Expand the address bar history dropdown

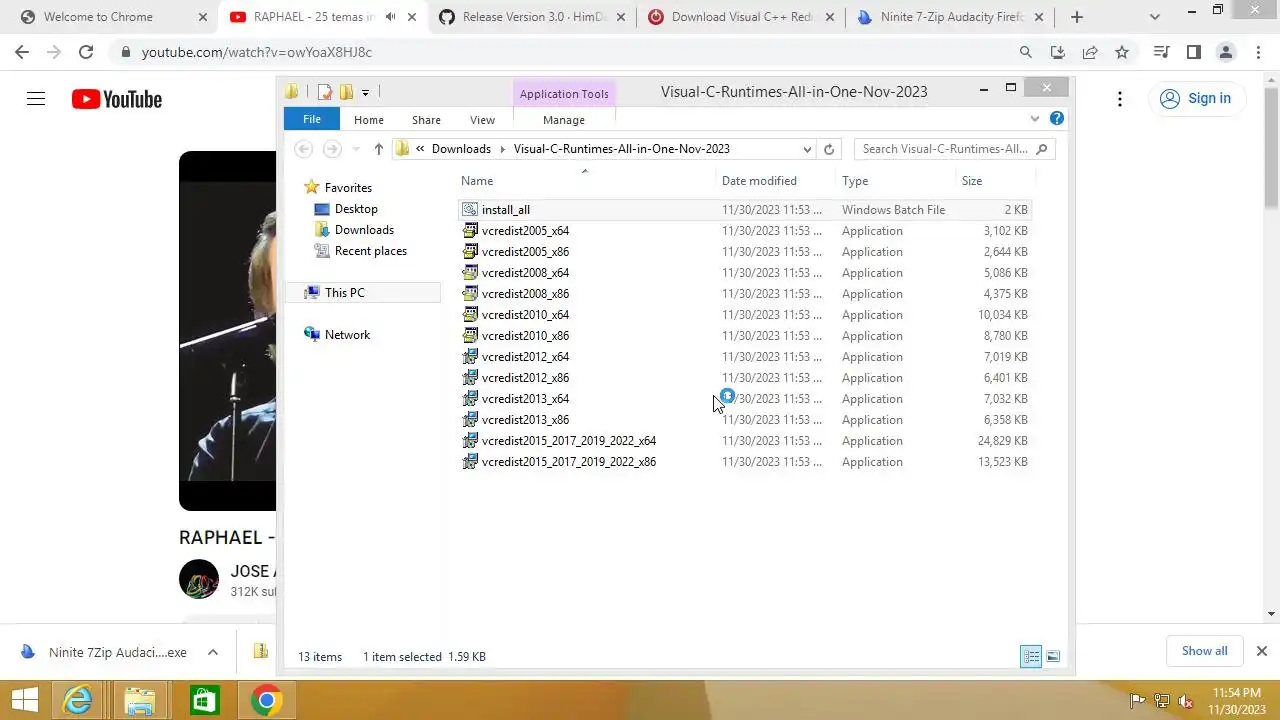tap(807, 149)
